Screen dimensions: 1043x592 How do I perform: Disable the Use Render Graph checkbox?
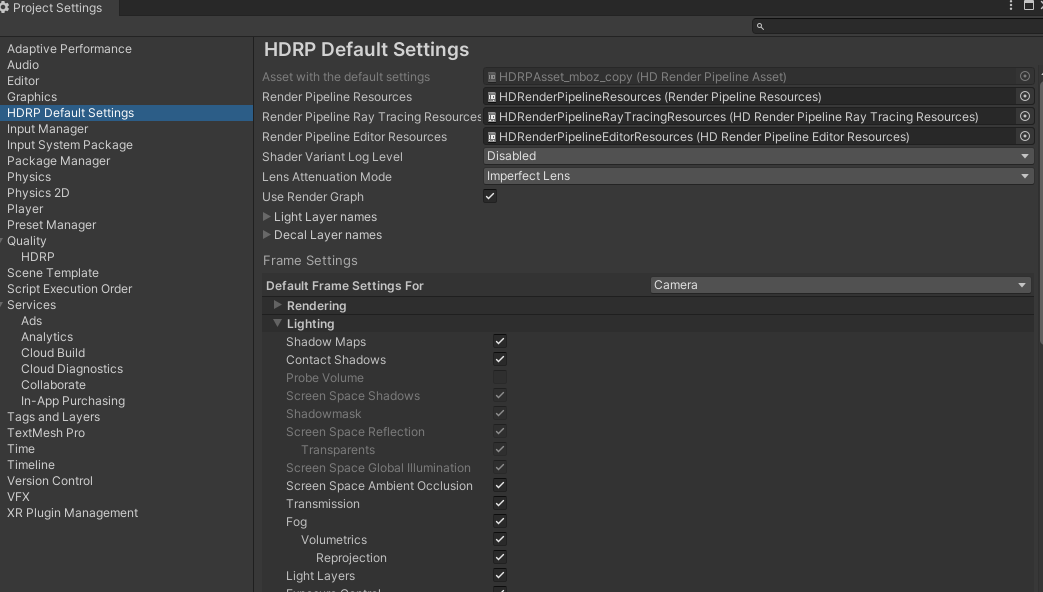(x=490, y=197)
